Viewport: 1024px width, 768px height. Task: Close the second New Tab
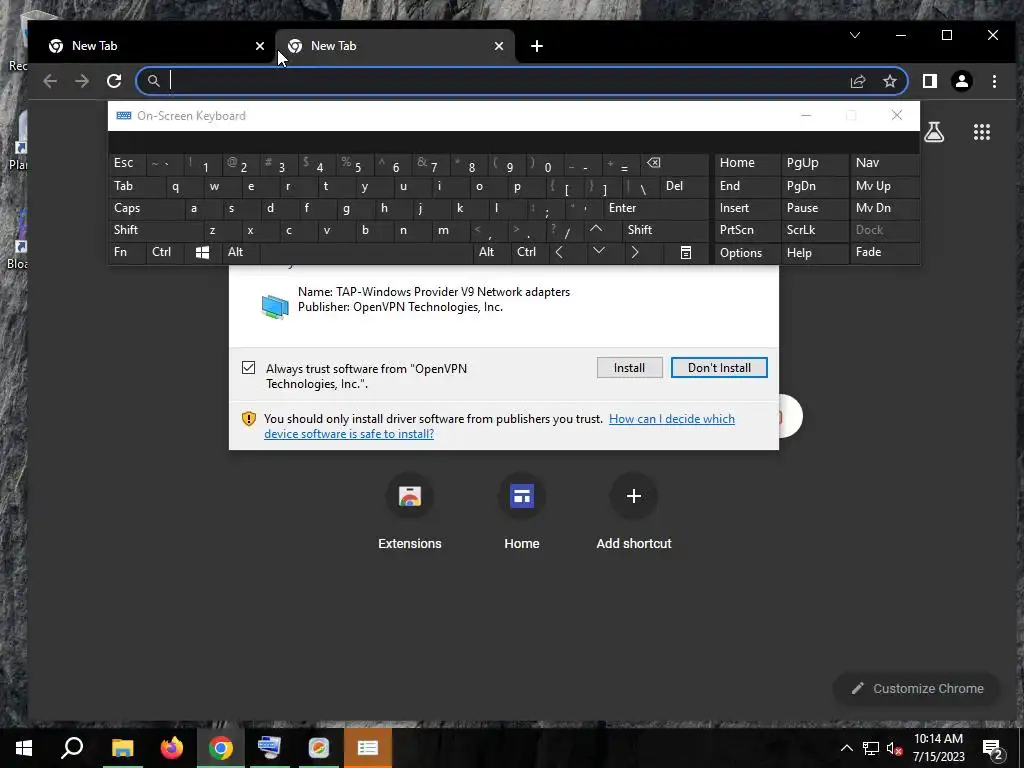499,46
